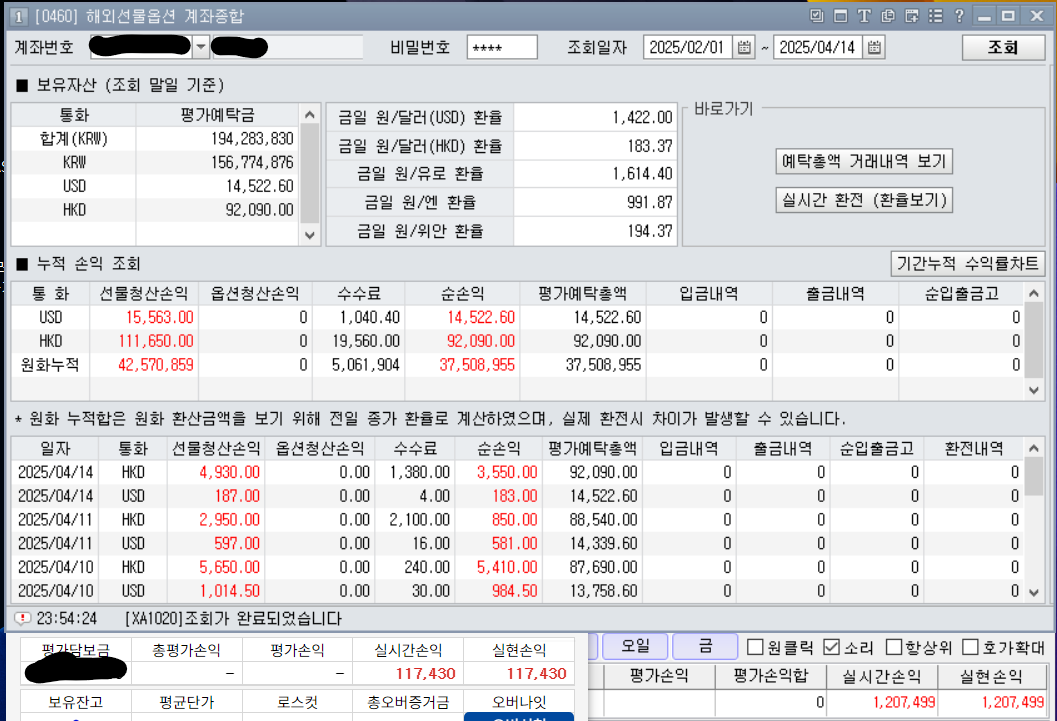Select HKD balance 92,090.00 in 보유자산
Image resolution: width=1057 pixels, height=721 pixels.
[260, 210]
